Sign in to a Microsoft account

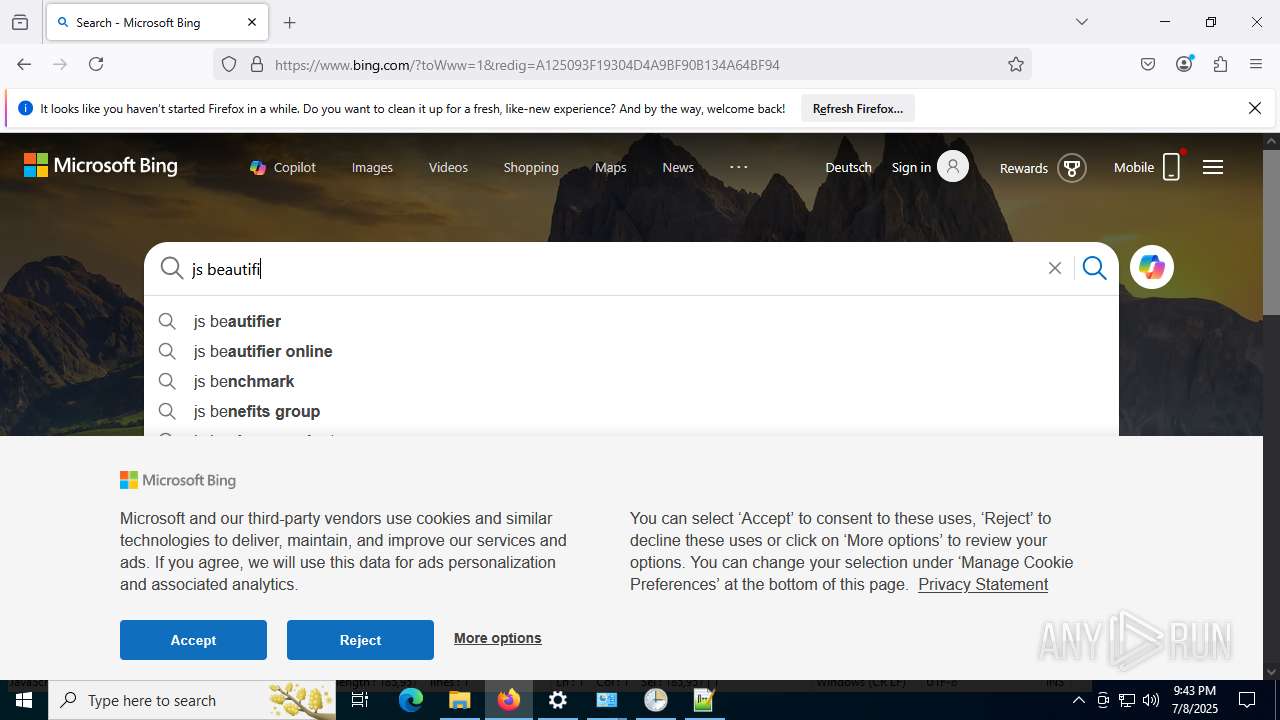[x=930, y=167]
